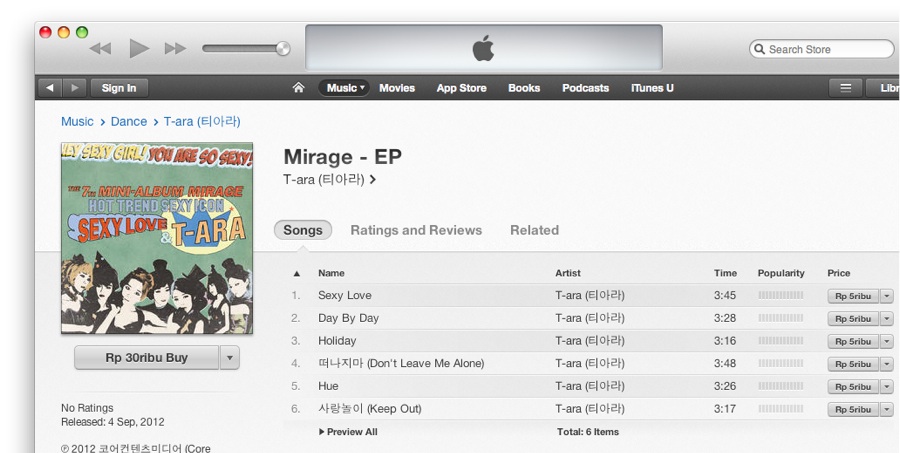Sort songs by Time column header
This screenshot has width=900, height=453.
[726, 273]
